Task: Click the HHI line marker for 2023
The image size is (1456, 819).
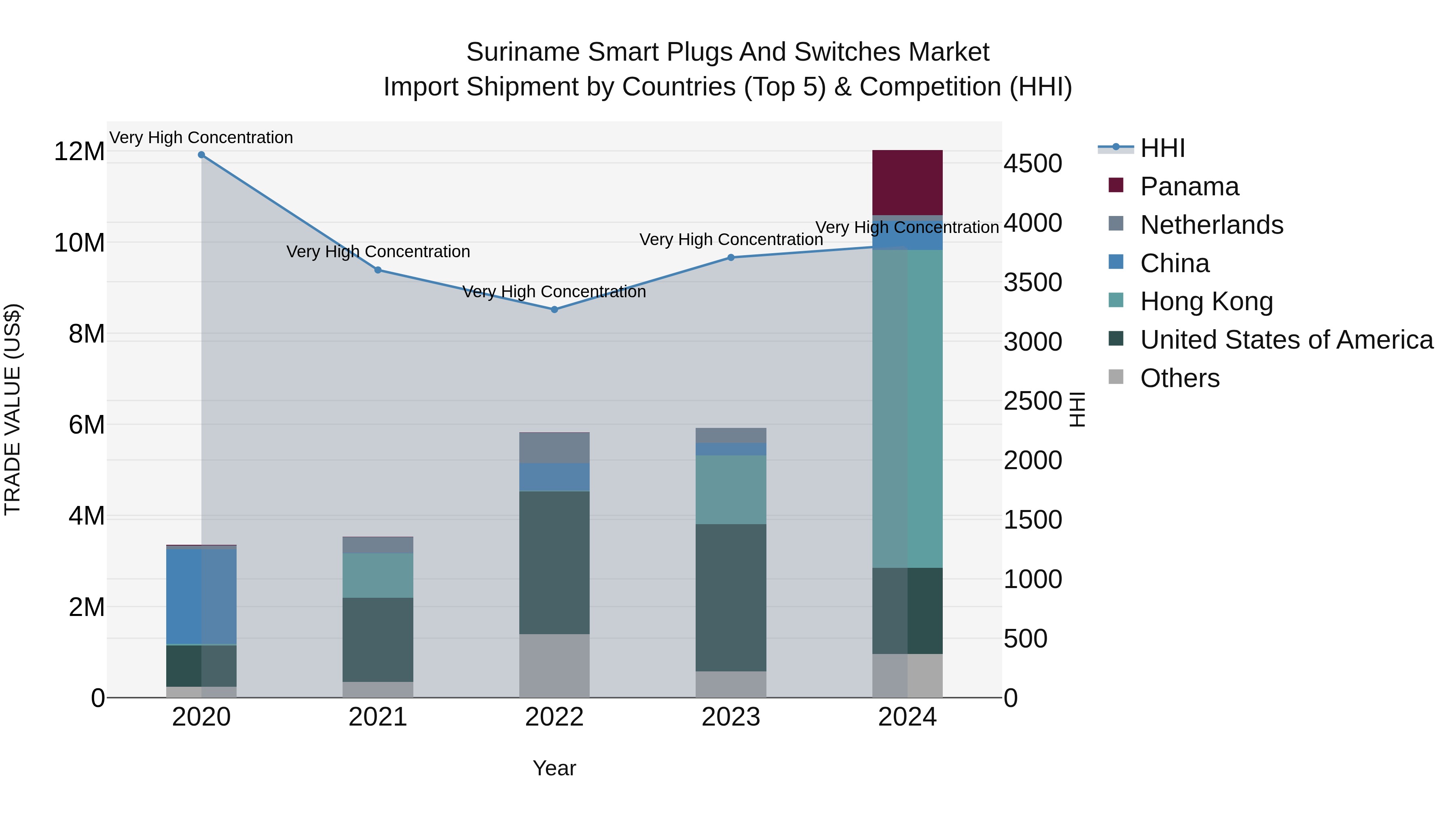Action: (x=731, y=258)
